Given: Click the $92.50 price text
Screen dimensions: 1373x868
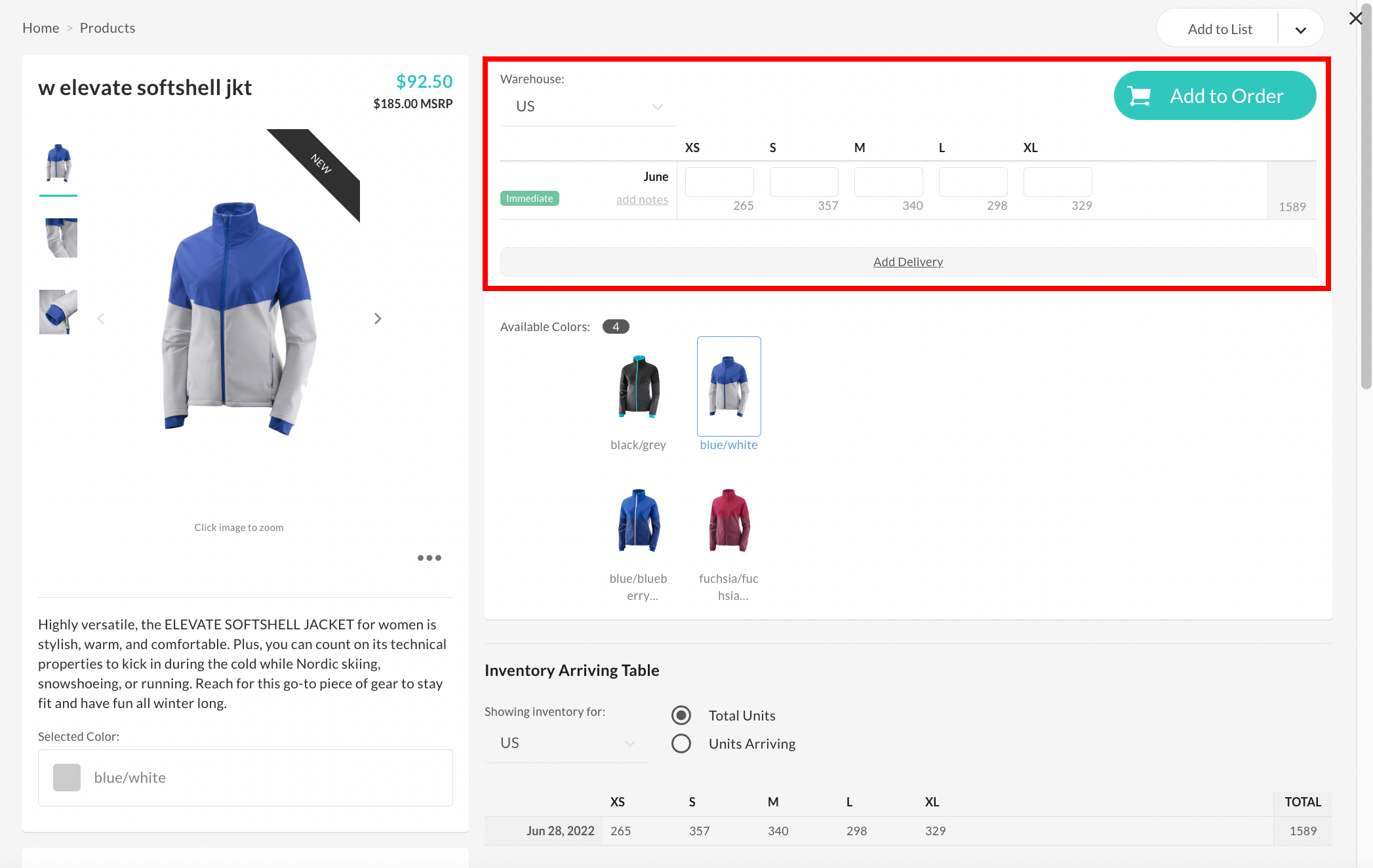Looking at the screenshot, I should pyautogui.click(x=424, y=81).
